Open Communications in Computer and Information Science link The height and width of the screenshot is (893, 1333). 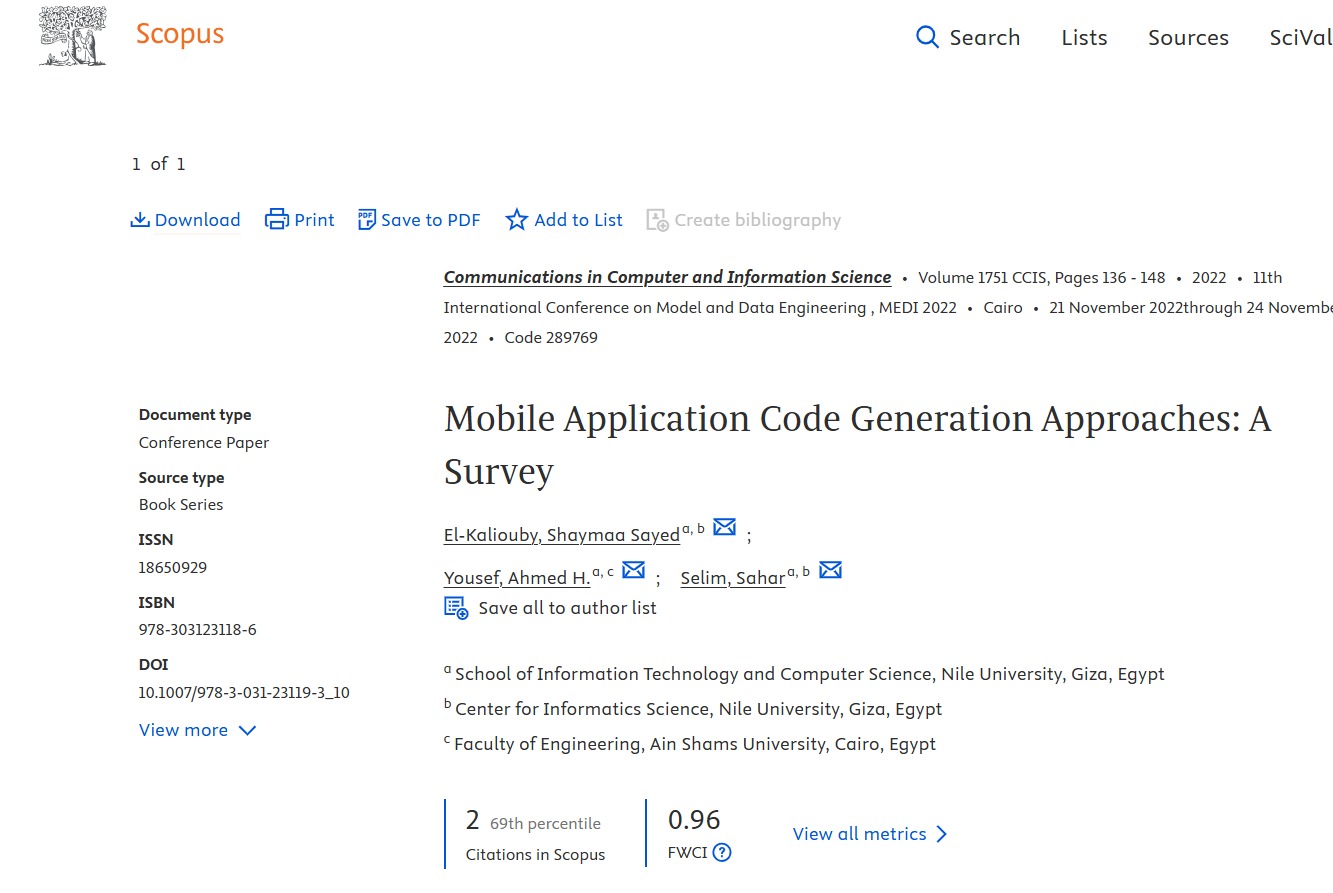pos(667,277)
